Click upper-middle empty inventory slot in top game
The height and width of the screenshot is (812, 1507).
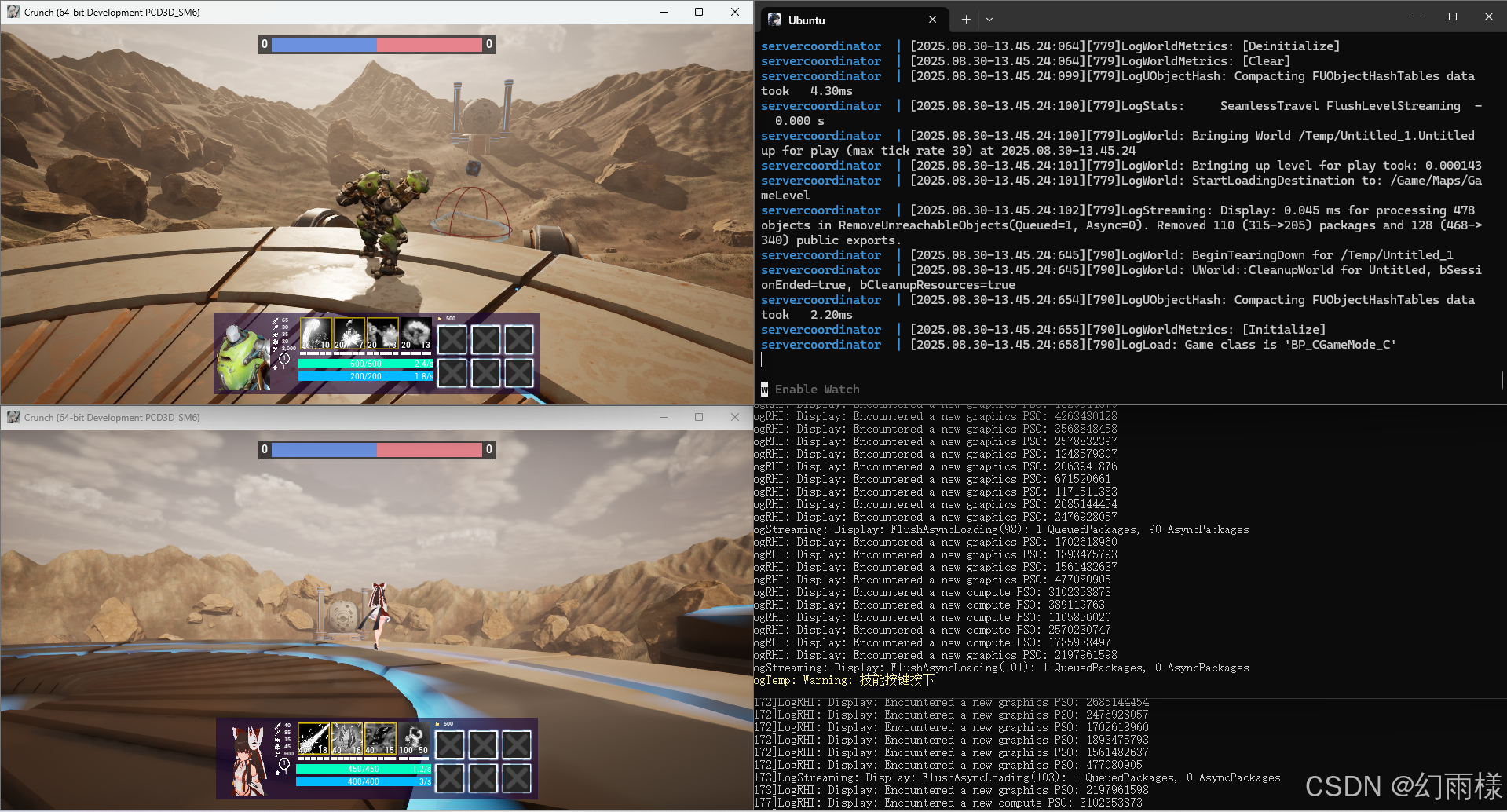click(x=486, y=340)
